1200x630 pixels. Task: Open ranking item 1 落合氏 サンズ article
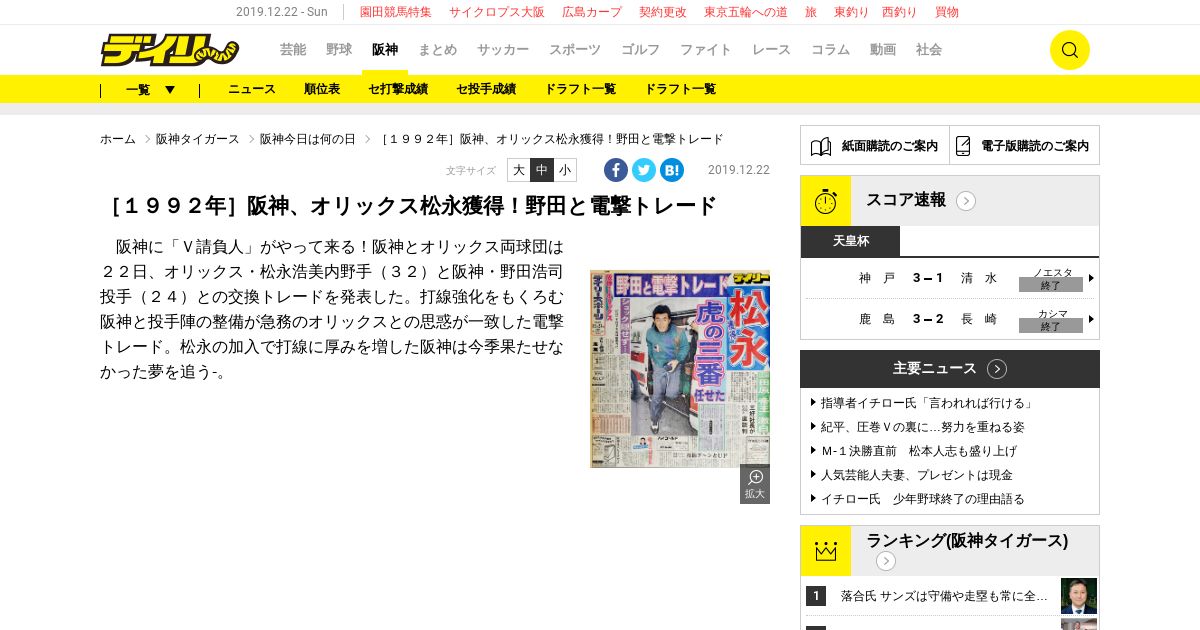point(944,596)
